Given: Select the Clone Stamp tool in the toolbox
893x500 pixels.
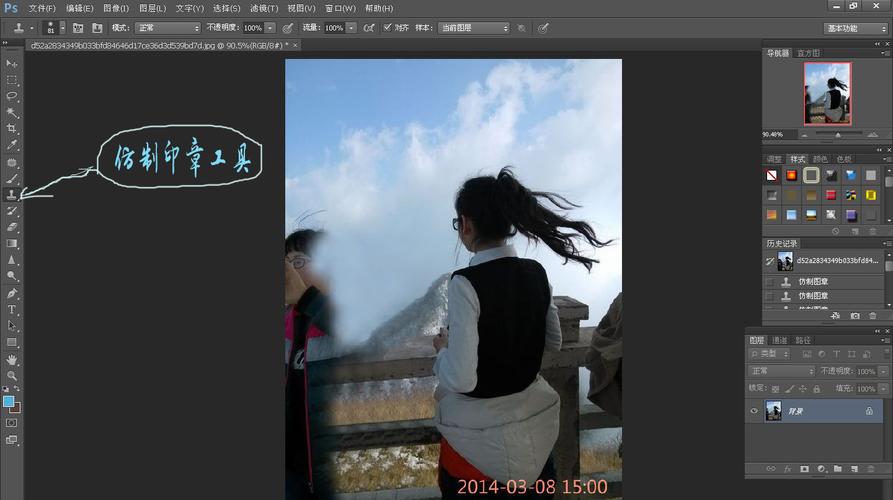Looking at the screenshot, I should 11,194.
